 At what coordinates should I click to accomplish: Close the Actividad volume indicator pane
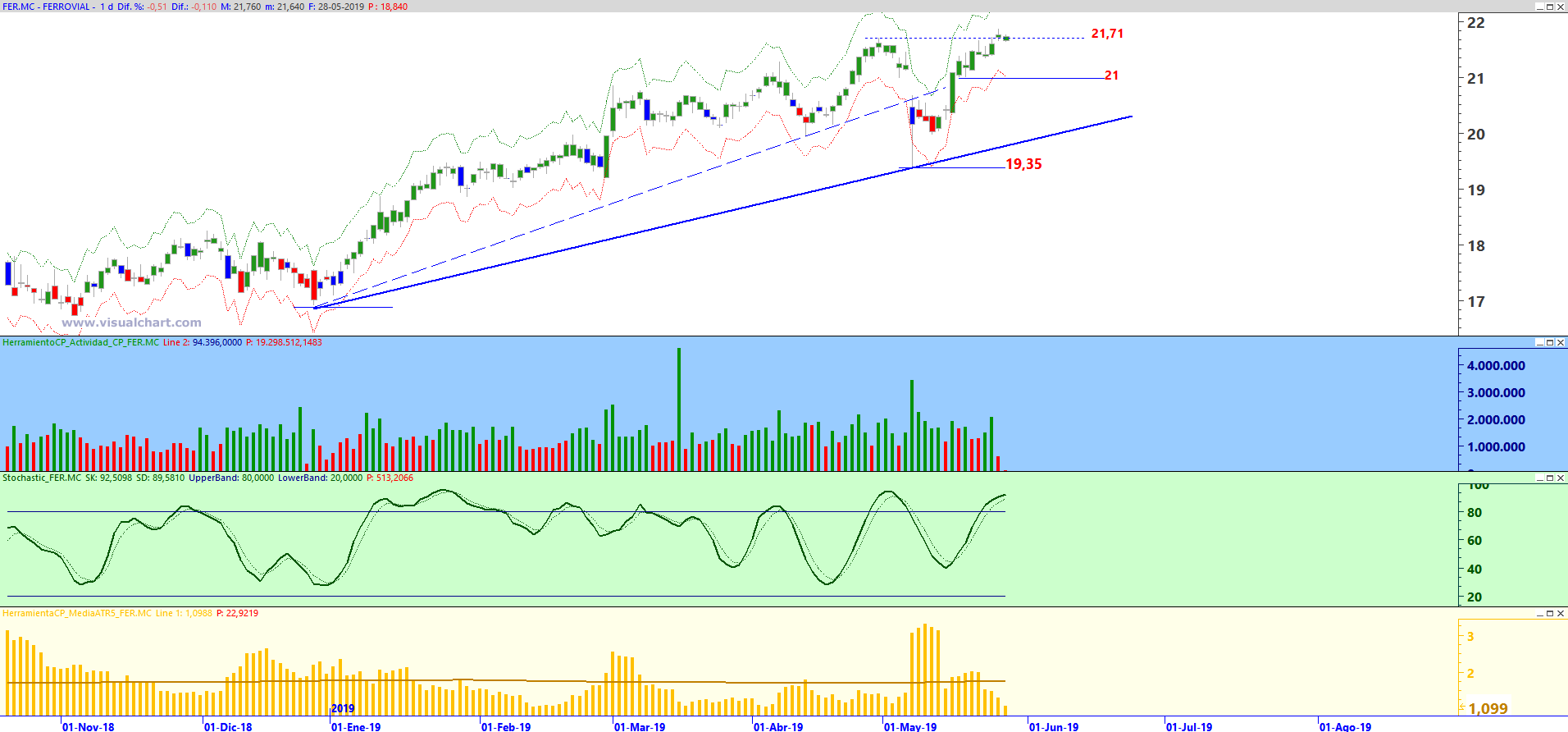coord(1561,342)
